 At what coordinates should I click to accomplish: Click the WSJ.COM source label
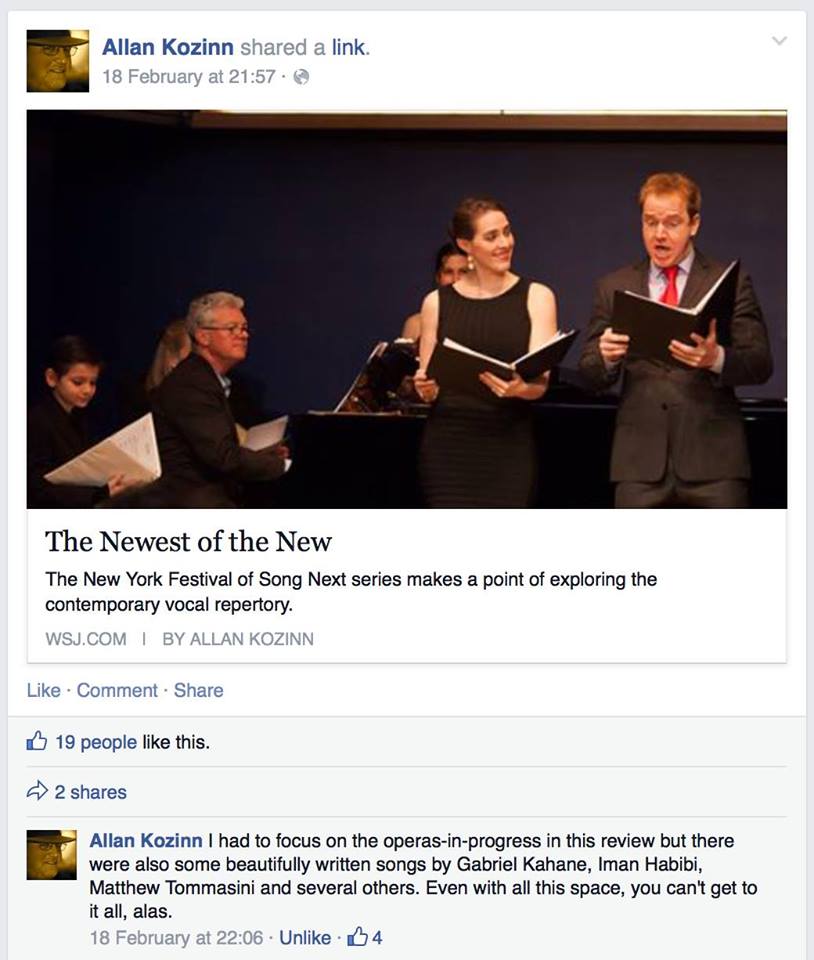[86, 639]
